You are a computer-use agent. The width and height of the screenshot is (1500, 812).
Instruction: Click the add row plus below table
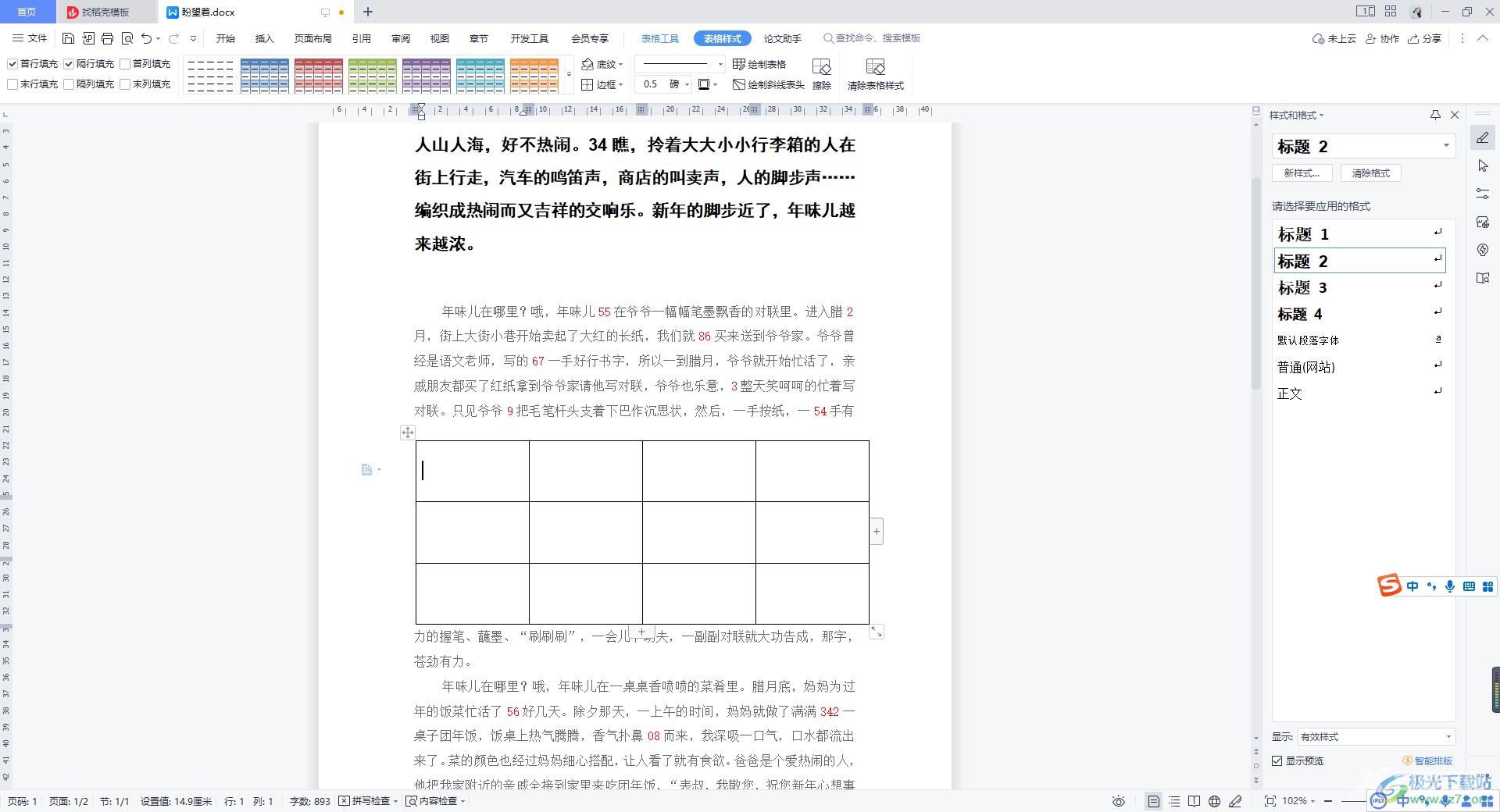click(641, 632)
